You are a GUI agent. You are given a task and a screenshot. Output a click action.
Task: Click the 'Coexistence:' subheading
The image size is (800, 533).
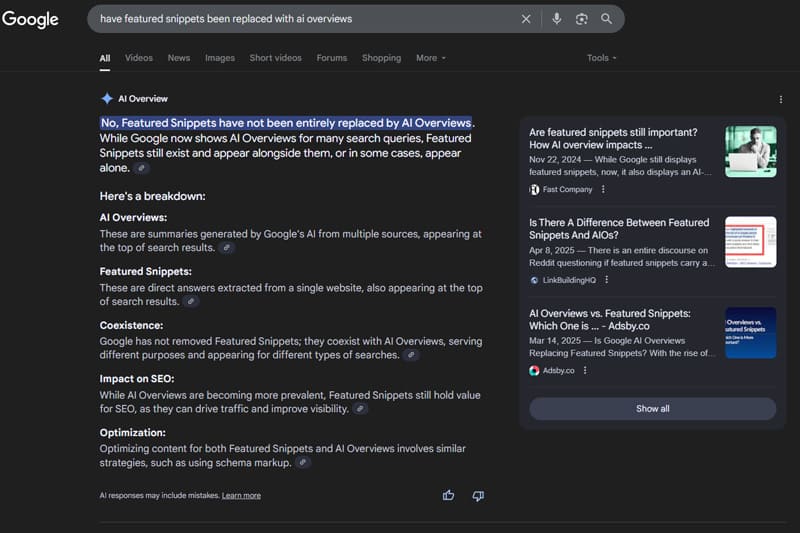[131, 325]
